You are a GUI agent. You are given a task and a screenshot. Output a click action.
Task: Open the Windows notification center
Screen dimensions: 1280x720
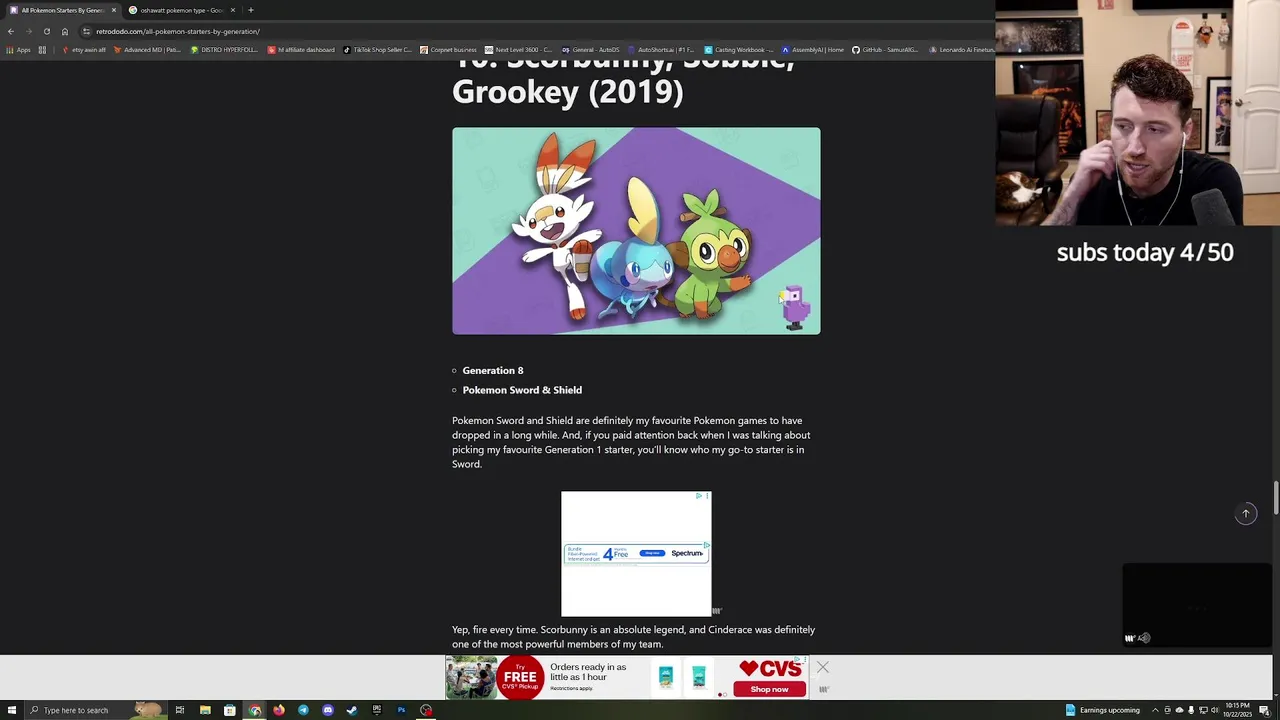click(1265, 710)
